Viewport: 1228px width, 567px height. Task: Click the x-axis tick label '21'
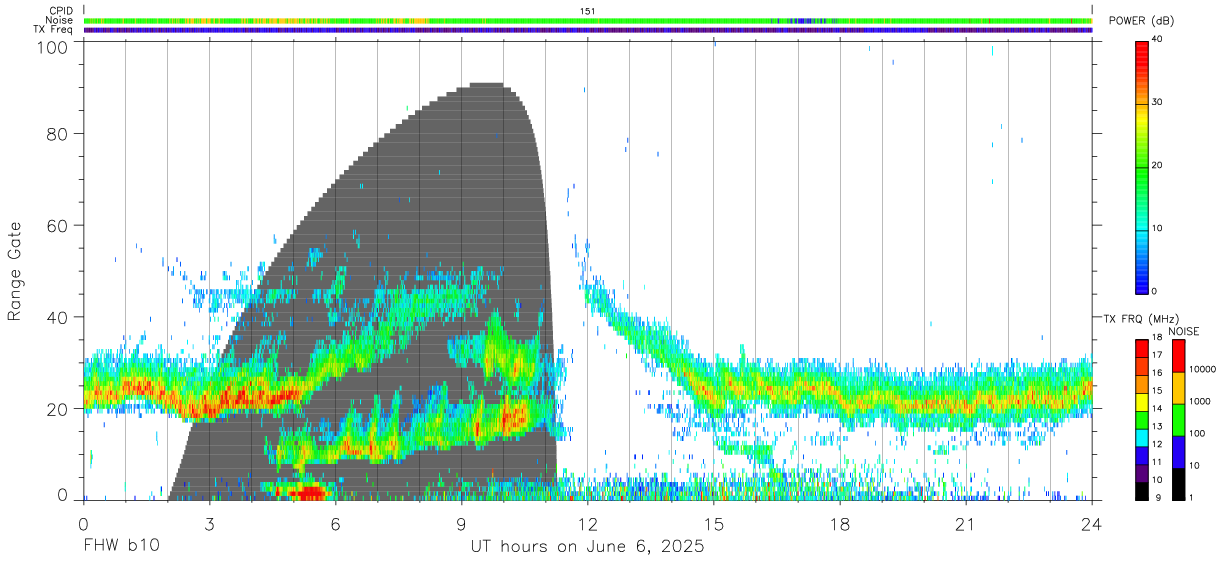click(x=966, y=524)
